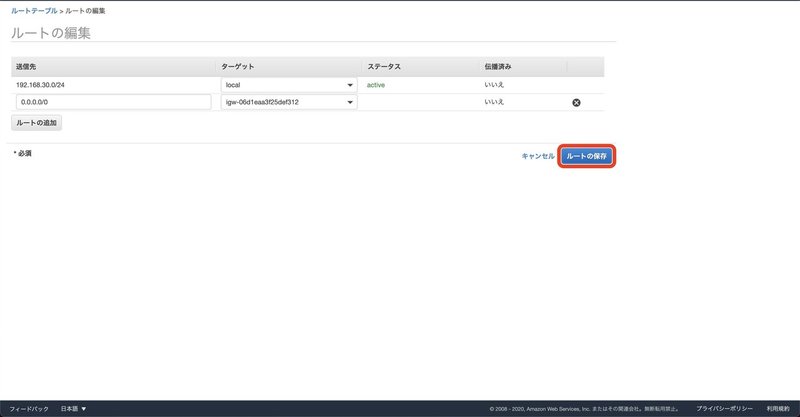
Task: Open the フィードバック link in the footer
Action: (29, 409)
